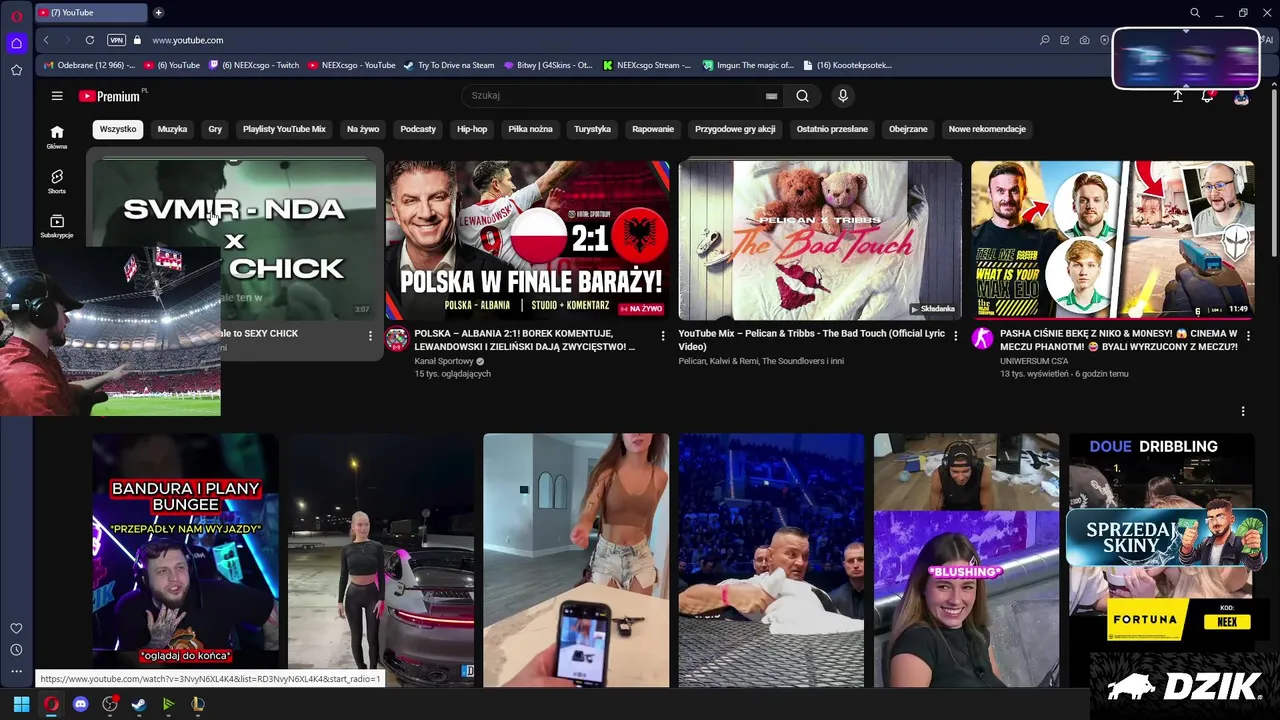Open YouTube notifications bell

1208,96
